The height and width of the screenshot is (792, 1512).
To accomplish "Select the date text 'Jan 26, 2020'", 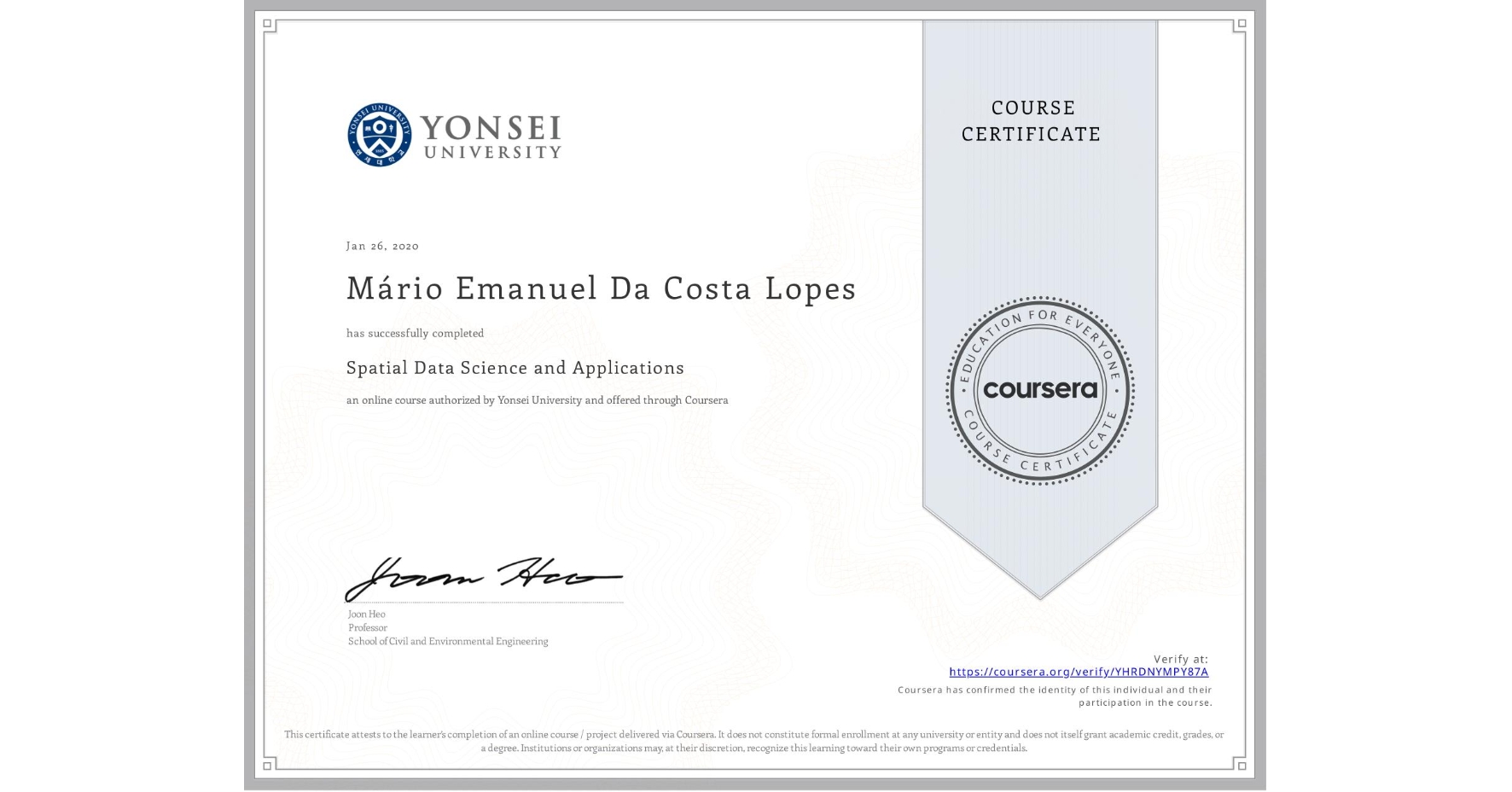I will click(x=382, y=246).
